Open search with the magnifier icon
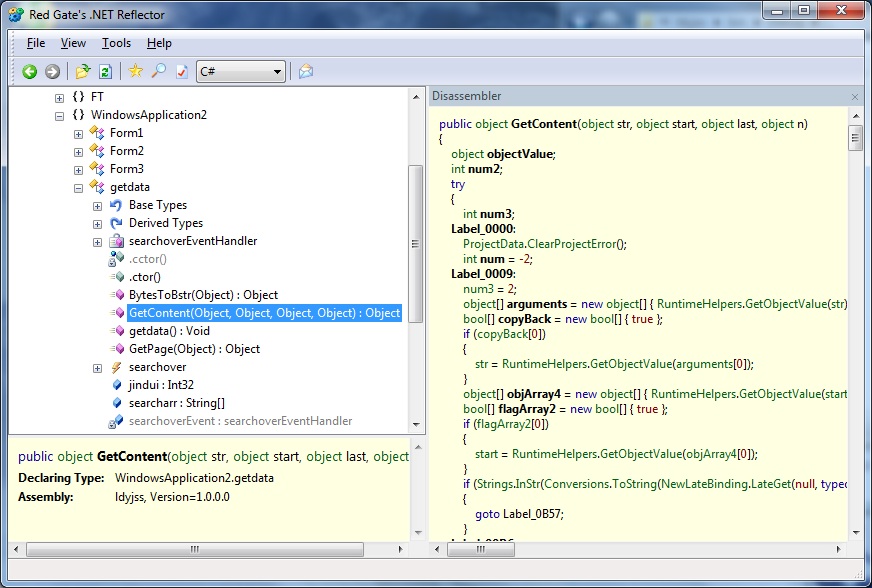Viewport: 872px width, 588px height. tap(158, 71)
